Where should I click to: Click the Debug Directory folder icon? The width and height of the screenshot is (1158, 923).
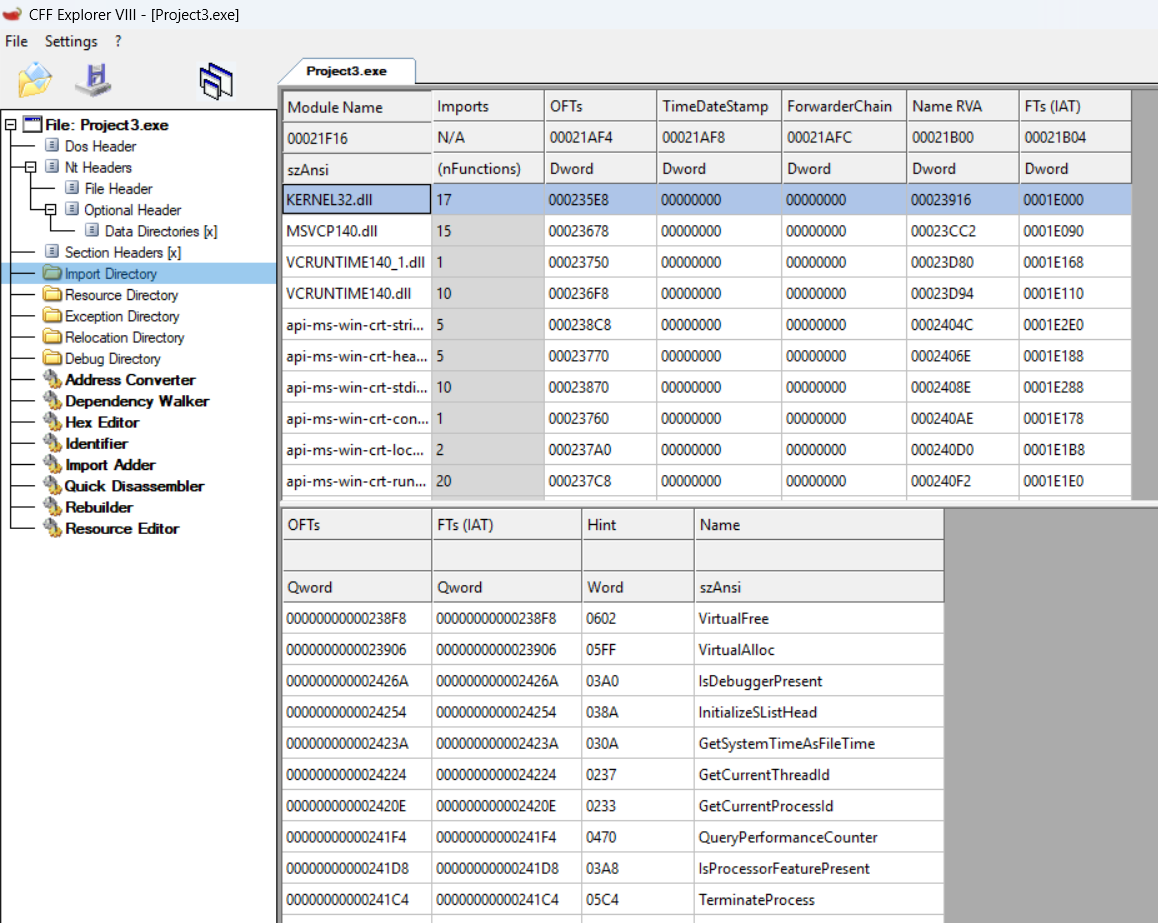pos(52,358)
